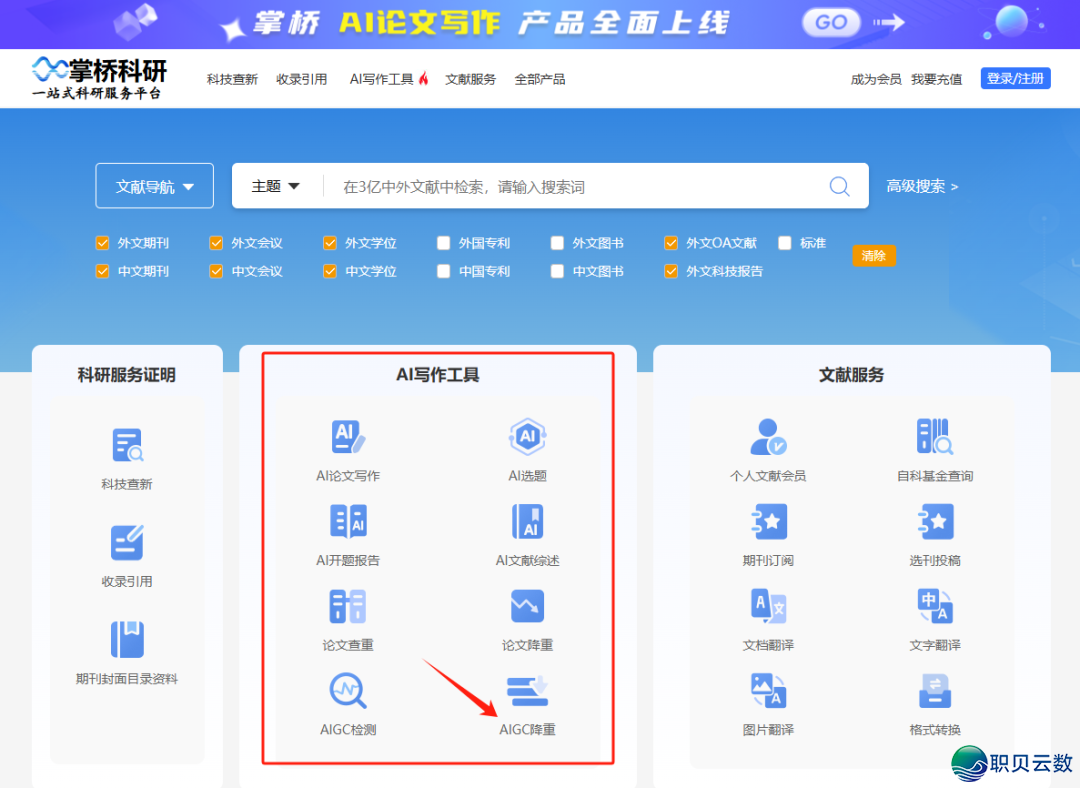Expand the 文献导航 dropdown
This screenshot has height=788, width=1080.
[154, 186]
